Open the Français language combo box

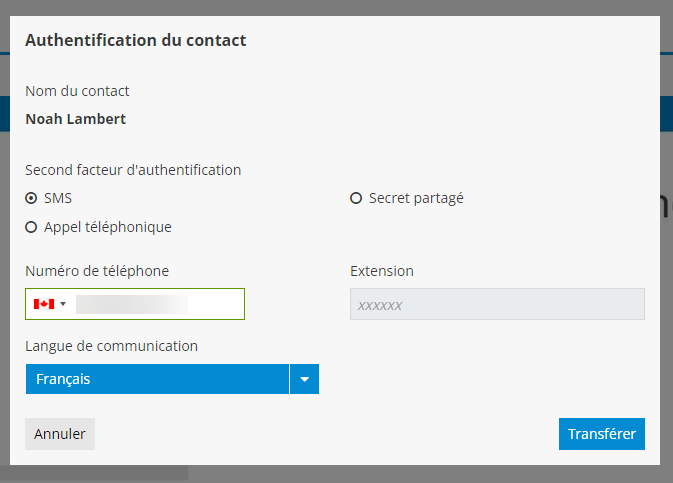tap(157, 379)
